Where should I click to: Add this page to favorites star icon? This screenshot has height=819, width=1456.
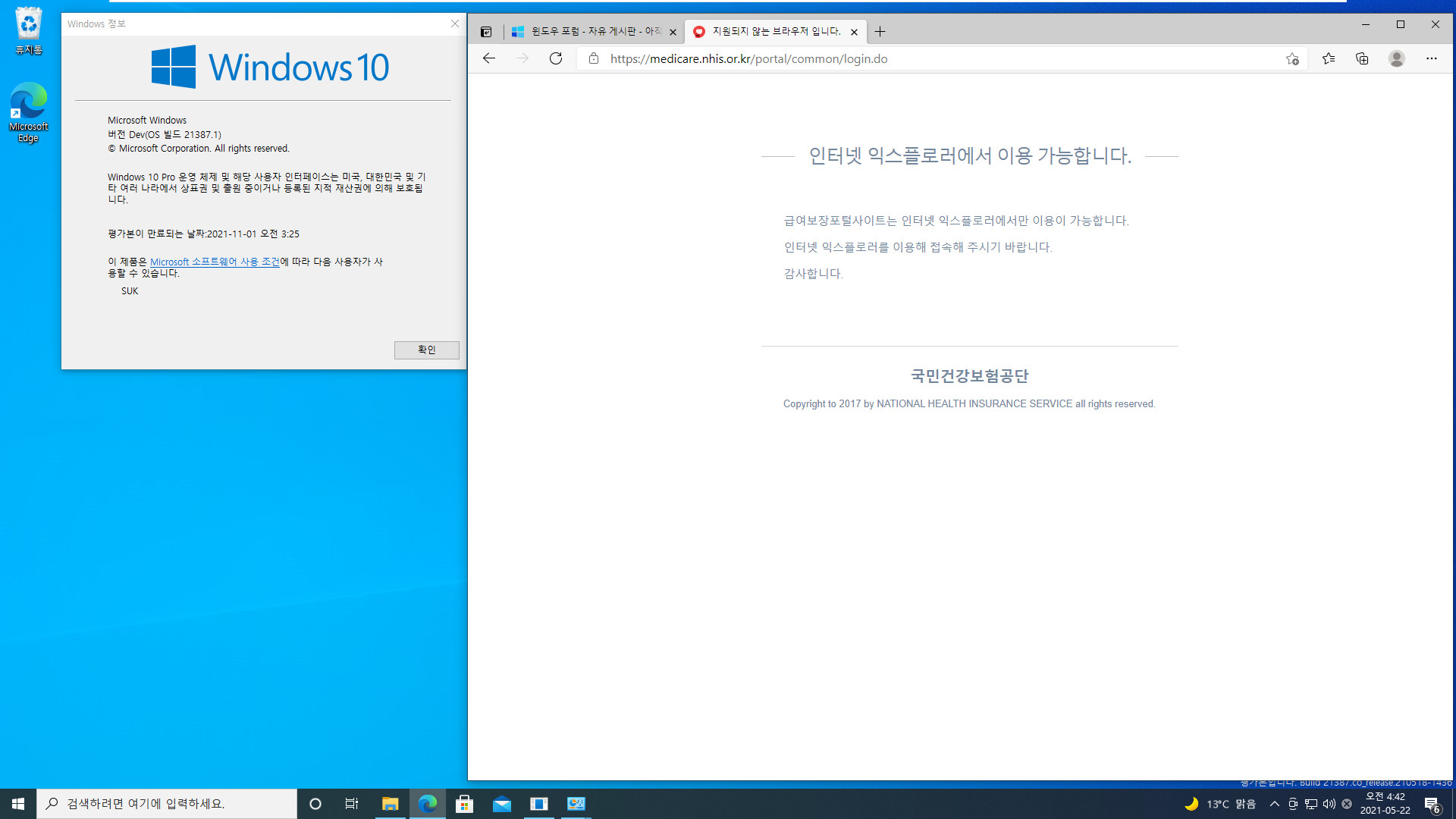[x=1292, y=58]
